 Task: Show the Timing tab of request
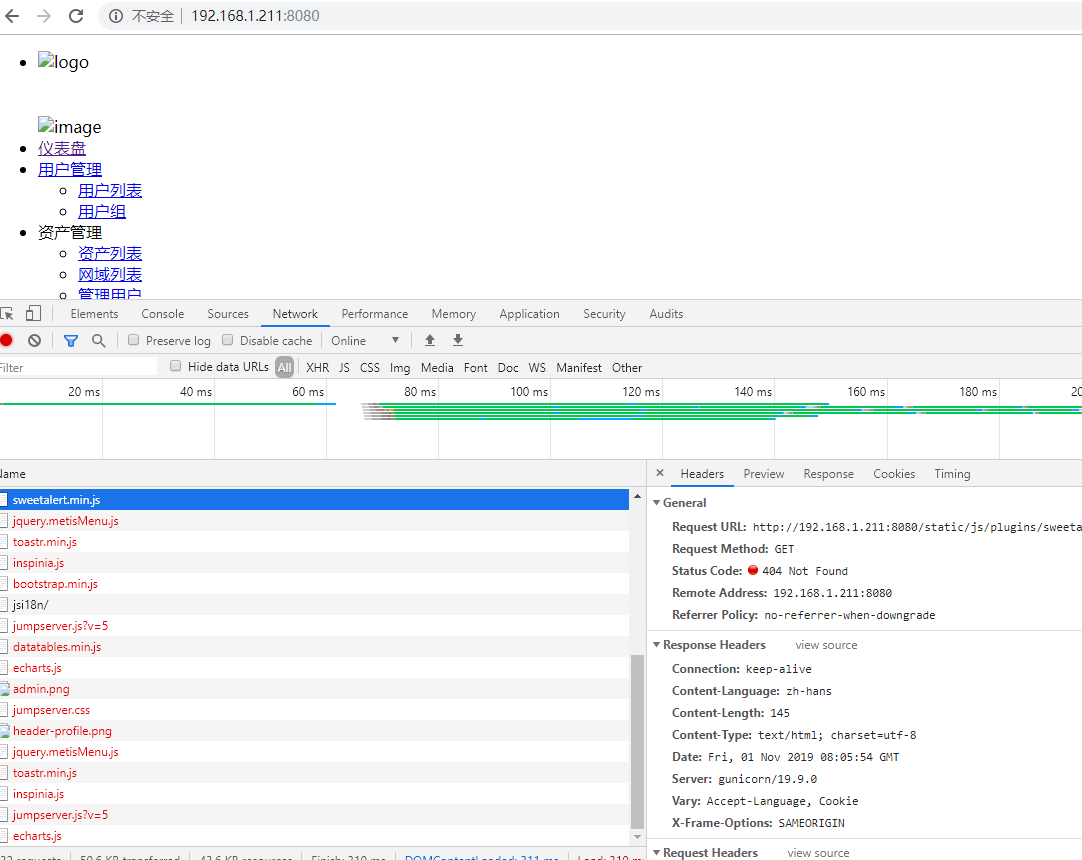(952, 474)
